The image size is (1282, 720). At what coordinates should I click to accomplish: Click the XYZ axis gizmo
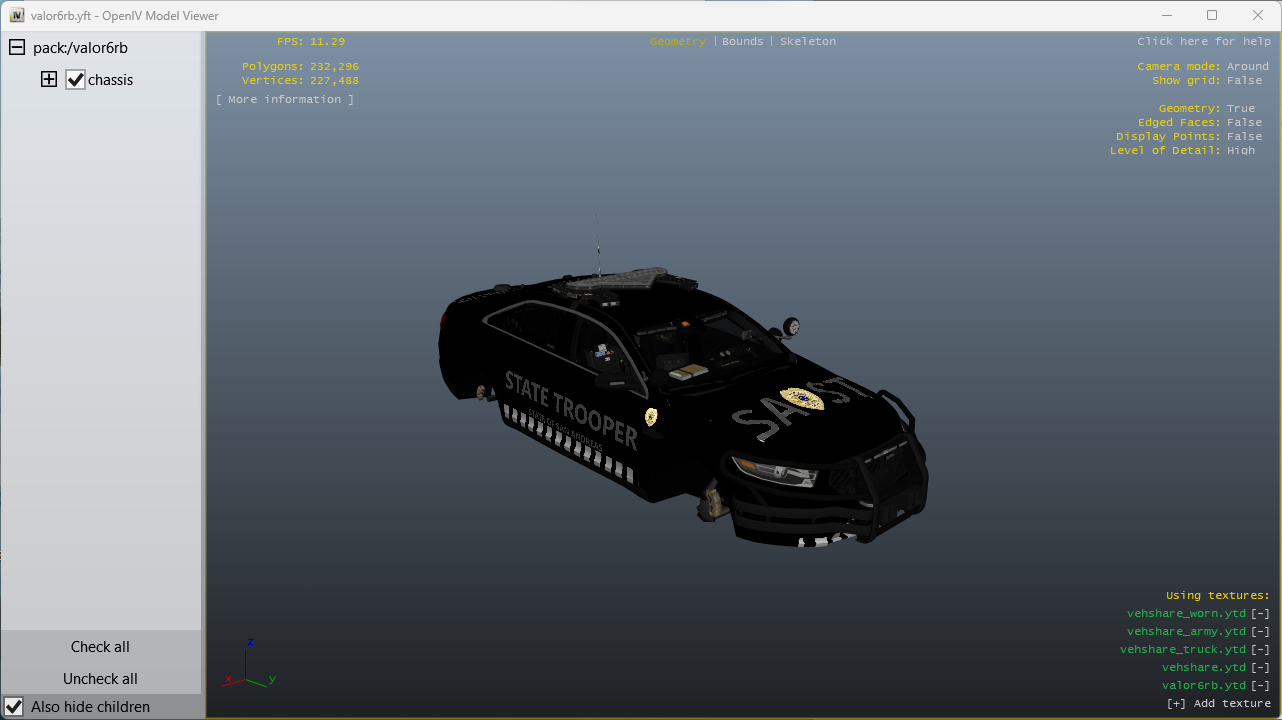248,666
